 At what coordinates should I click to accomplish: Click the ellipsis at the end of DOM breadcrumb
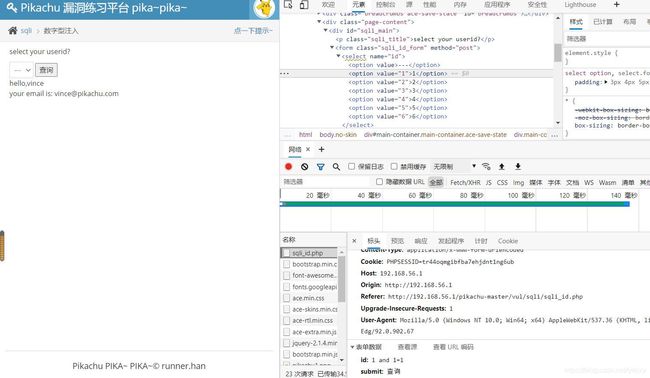click(555, 135)
